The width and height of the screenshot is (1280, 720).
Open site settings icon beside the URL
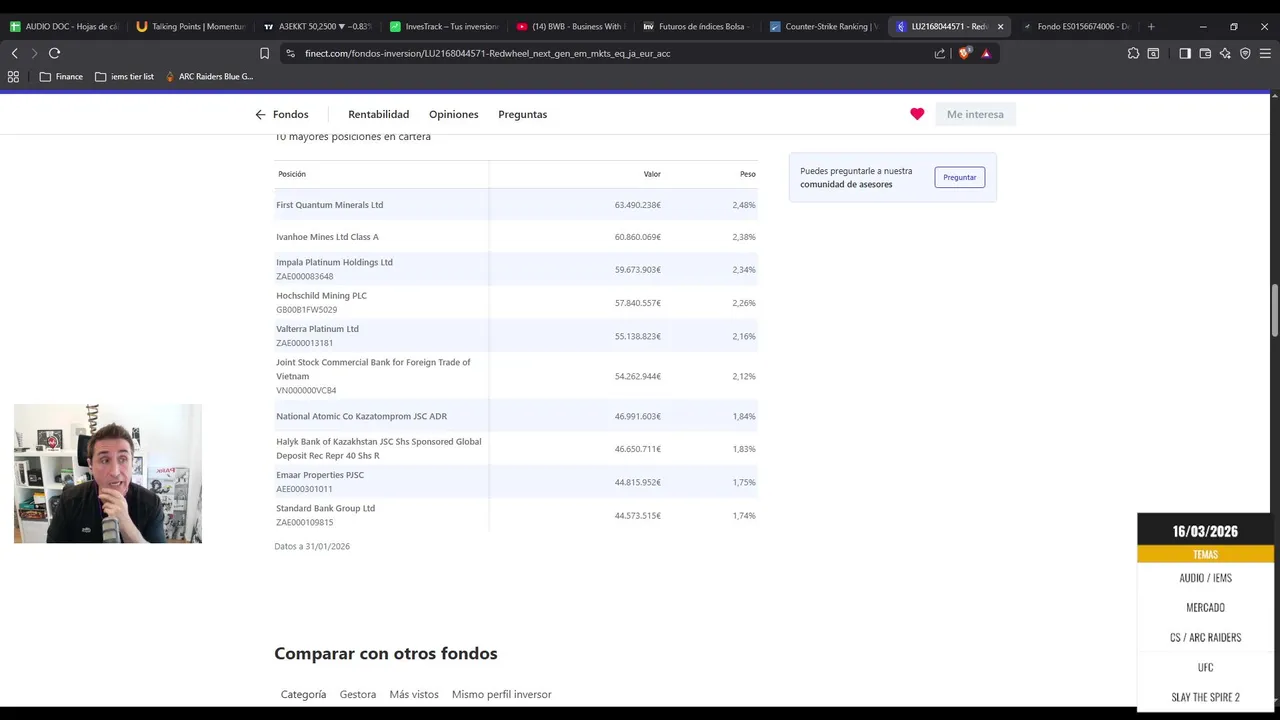click(x=290, y=53)
